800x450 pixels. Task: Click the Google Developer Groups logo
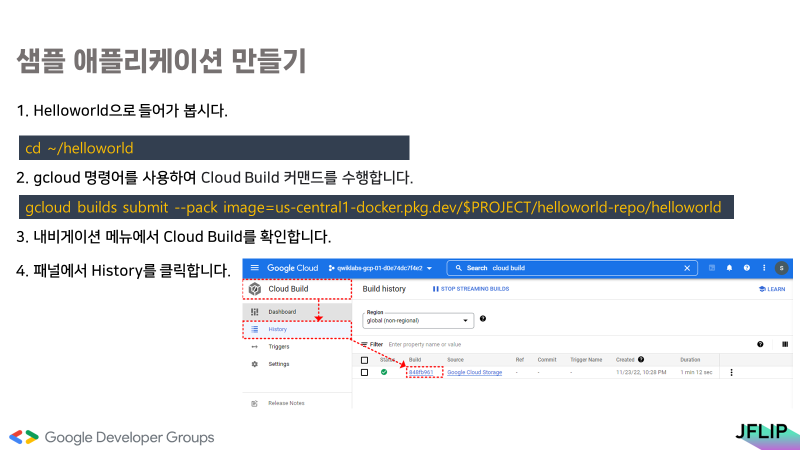(112, 437)
